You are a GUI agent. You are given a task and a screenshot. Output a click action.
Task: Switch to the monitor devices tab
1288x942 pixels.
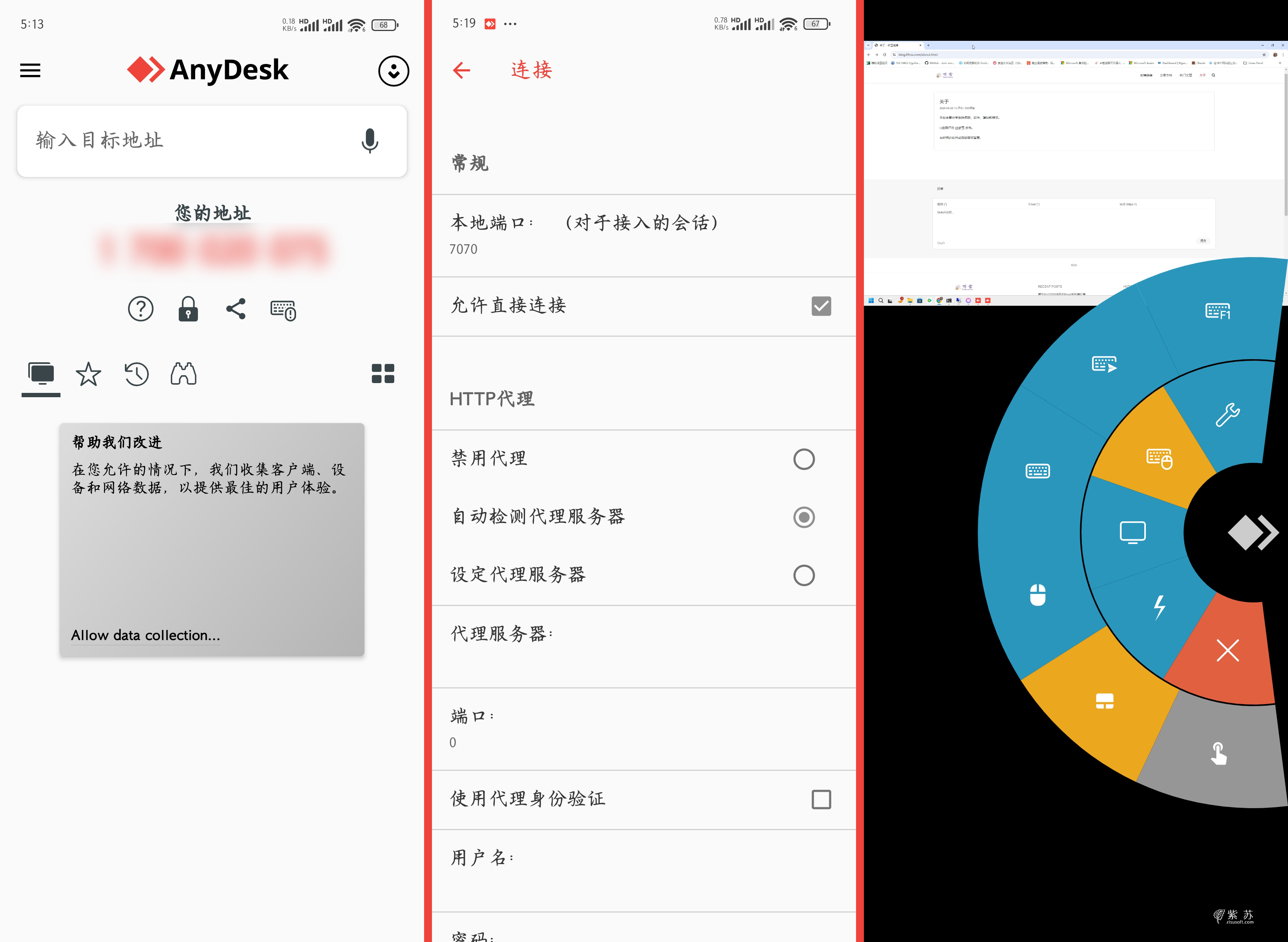[41, 374]
